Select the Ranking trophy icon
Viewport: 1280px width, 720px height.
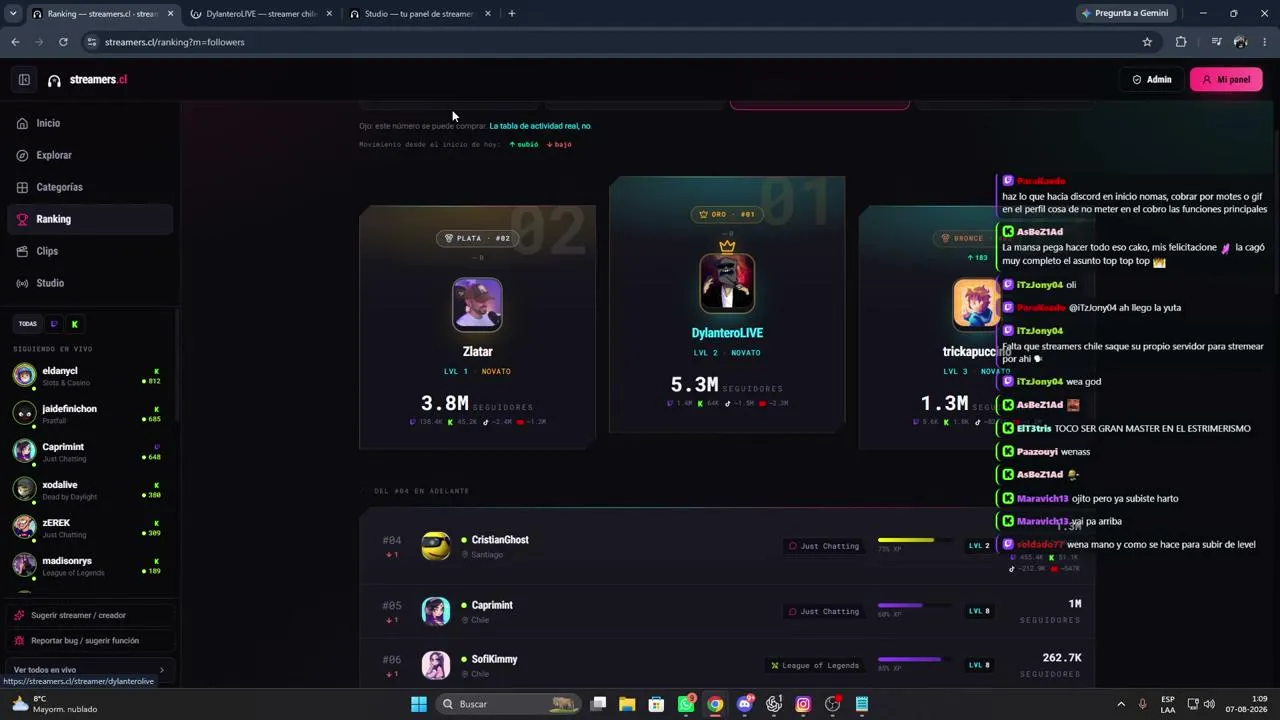(22, 219)
